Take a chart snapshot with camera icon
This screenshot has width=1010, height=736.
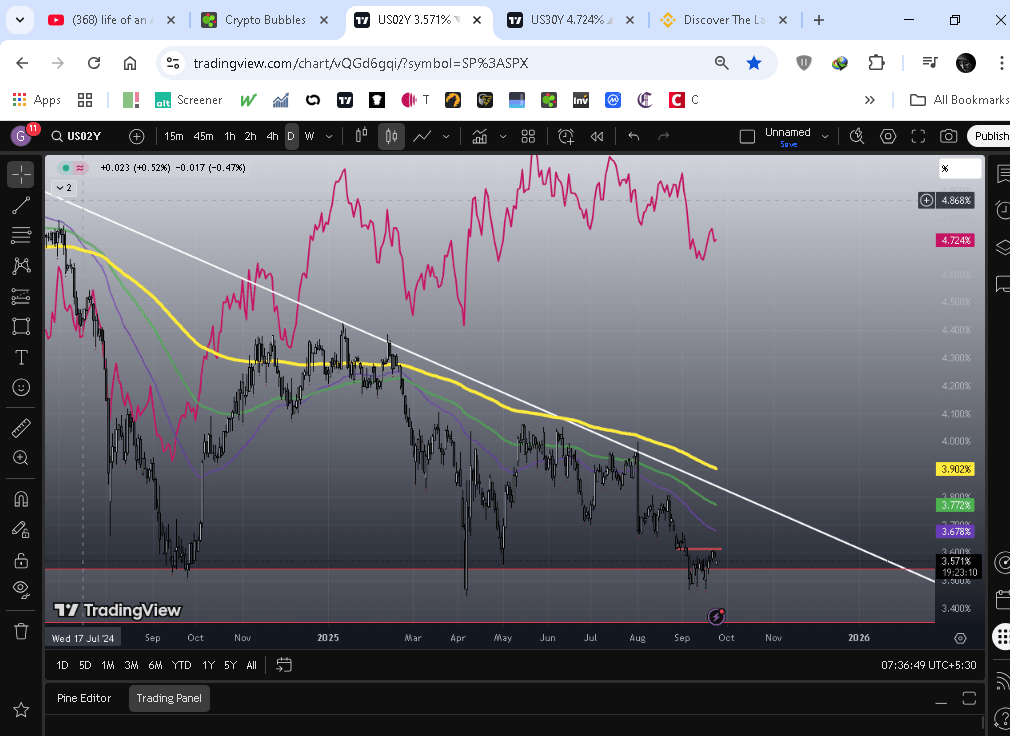[x=948, y=136]
